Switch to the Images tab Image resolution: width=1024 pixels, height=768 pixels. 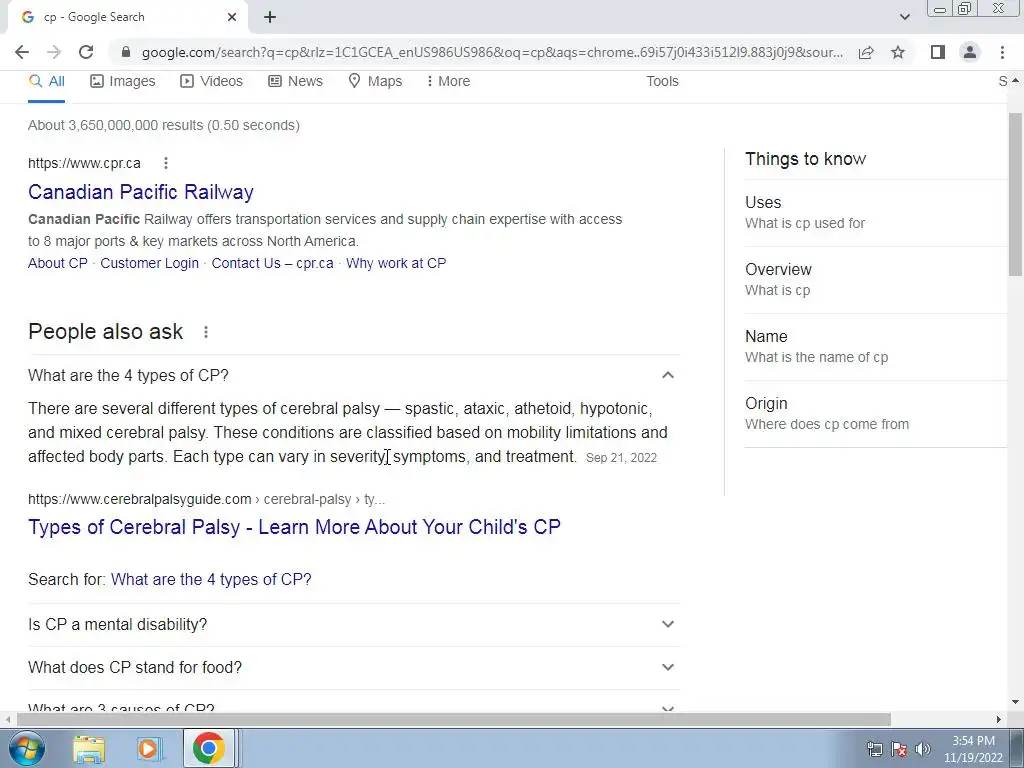123,81
